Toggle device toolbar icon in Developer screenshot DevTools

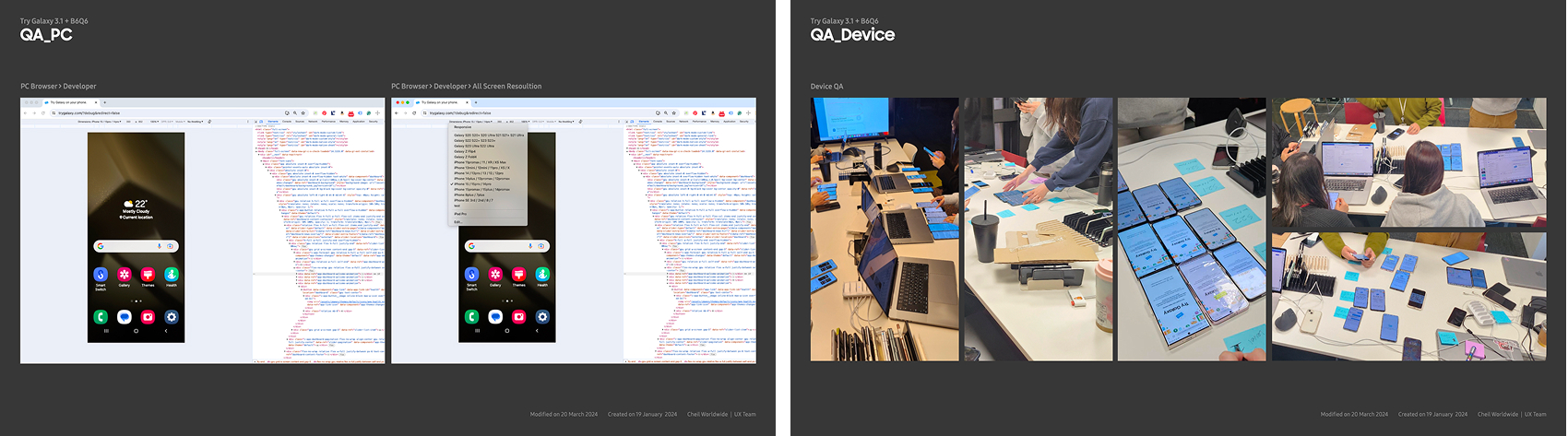tap(263, 122)
